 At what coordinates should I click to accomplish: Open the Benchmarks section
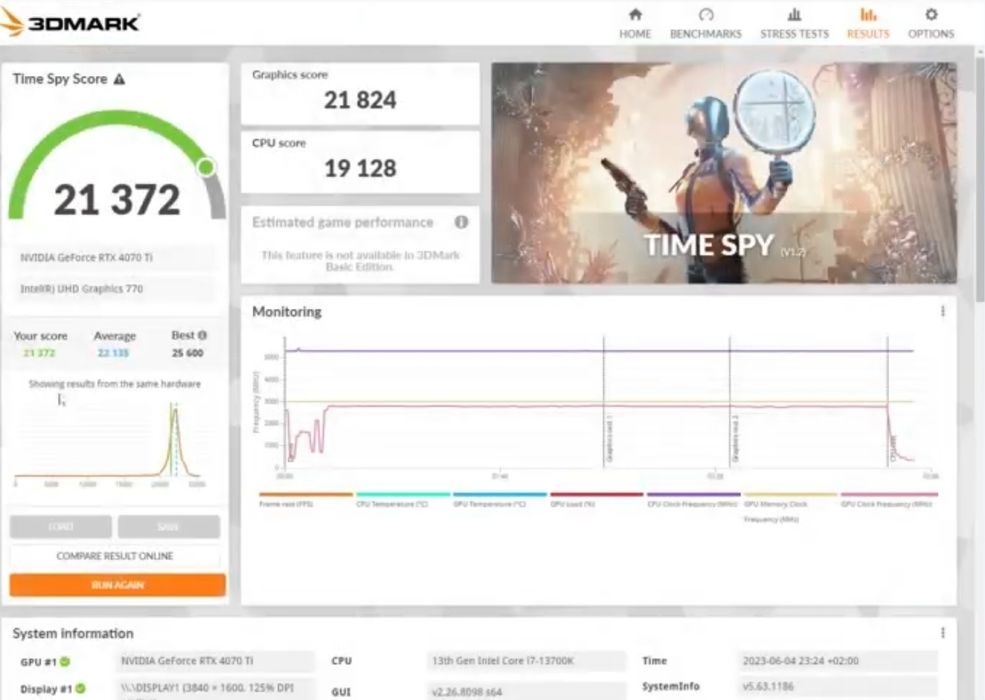pyautogui.click(x=705, y=24)
